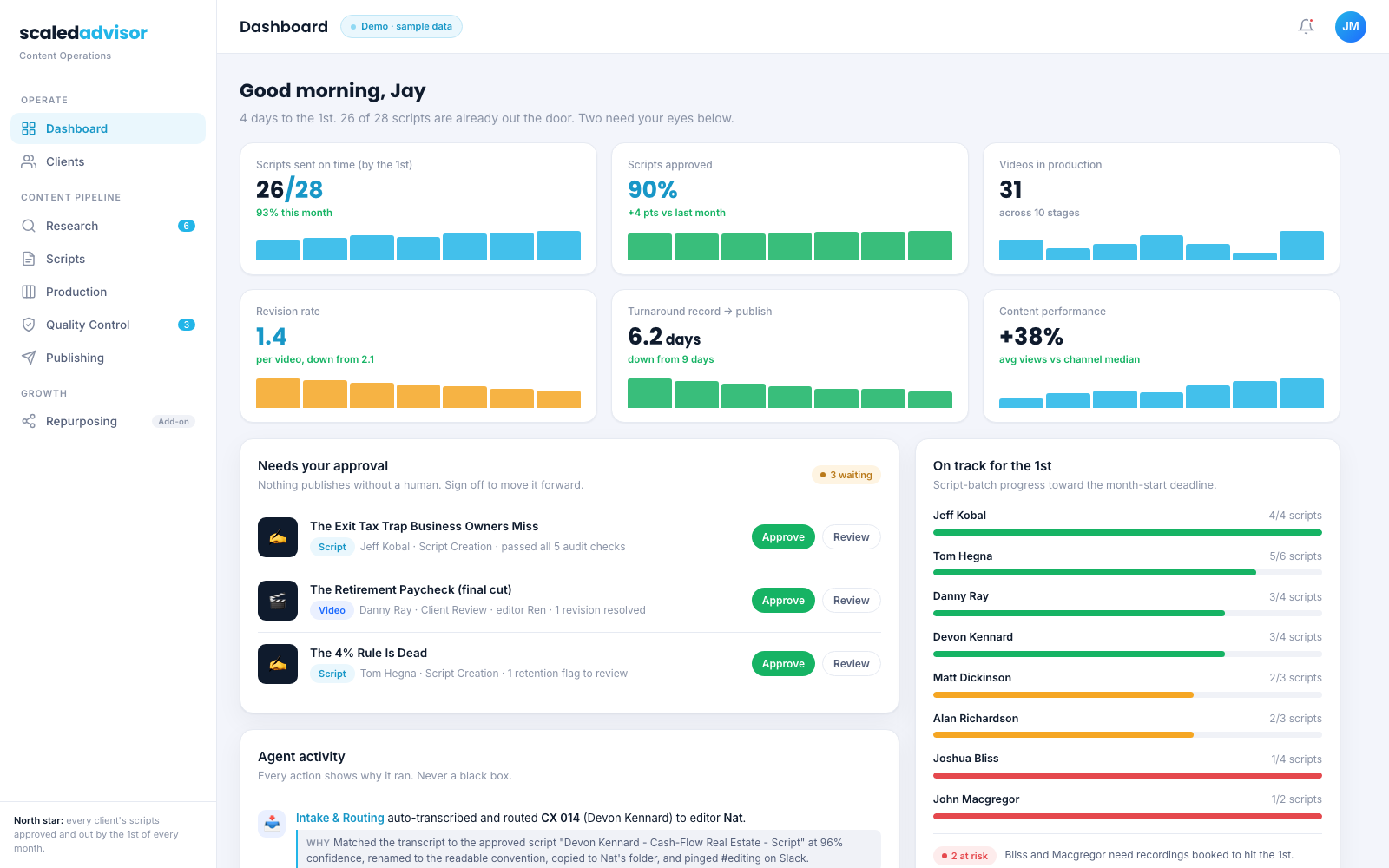Select John Macgregor in on-track list
The image size is (1389, 868).
pos(977,799)
